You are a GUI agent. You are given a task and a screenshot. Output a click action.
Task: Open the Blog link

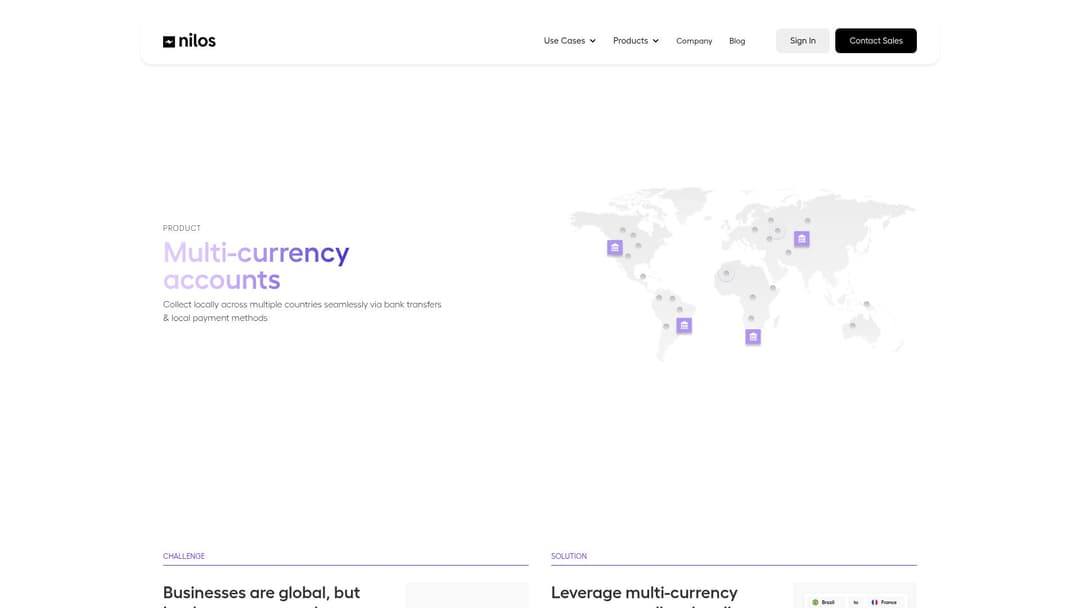pos(737,41)
